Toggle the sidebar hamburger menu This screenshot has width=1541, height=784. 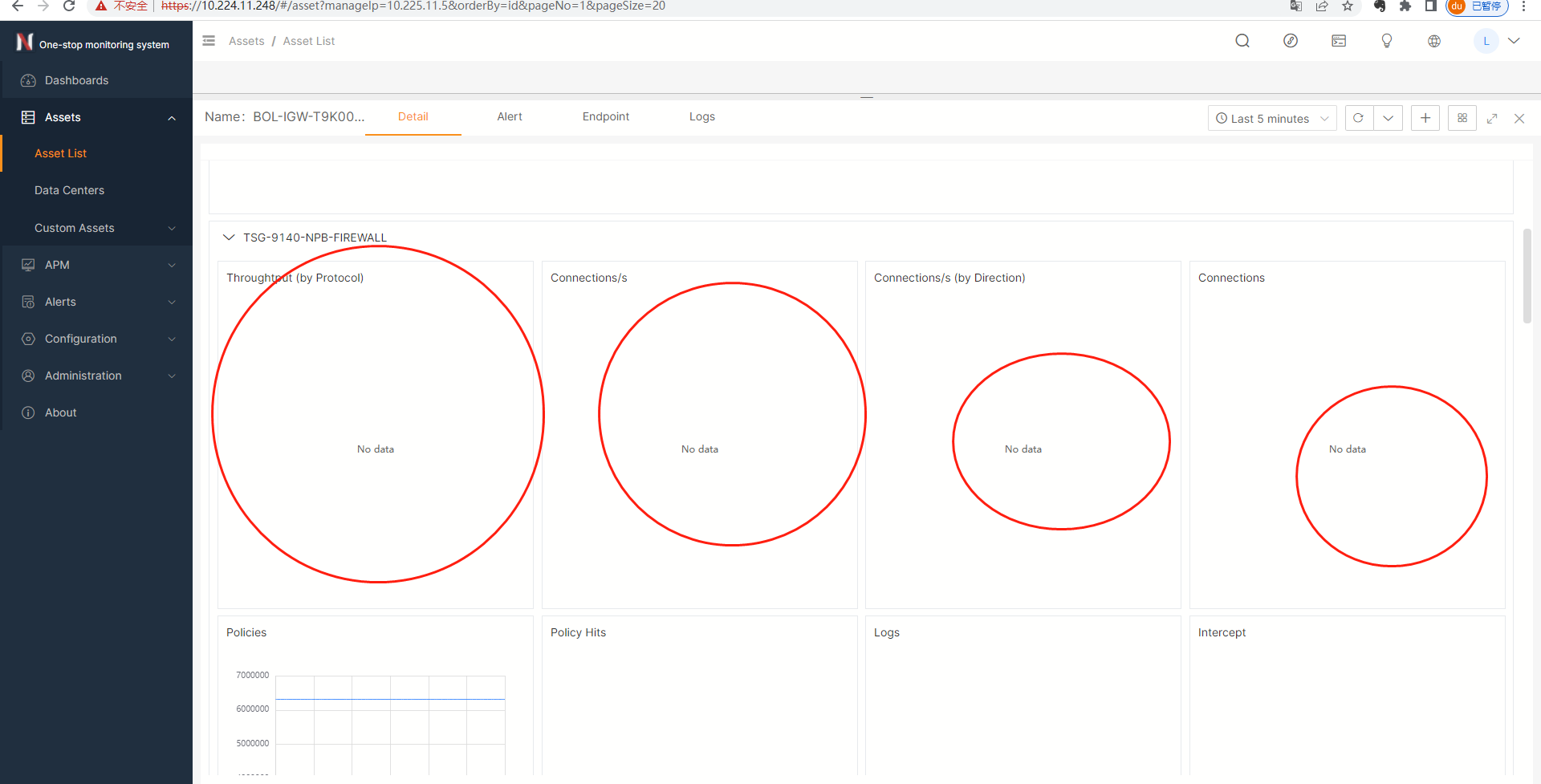pos(209,41)
